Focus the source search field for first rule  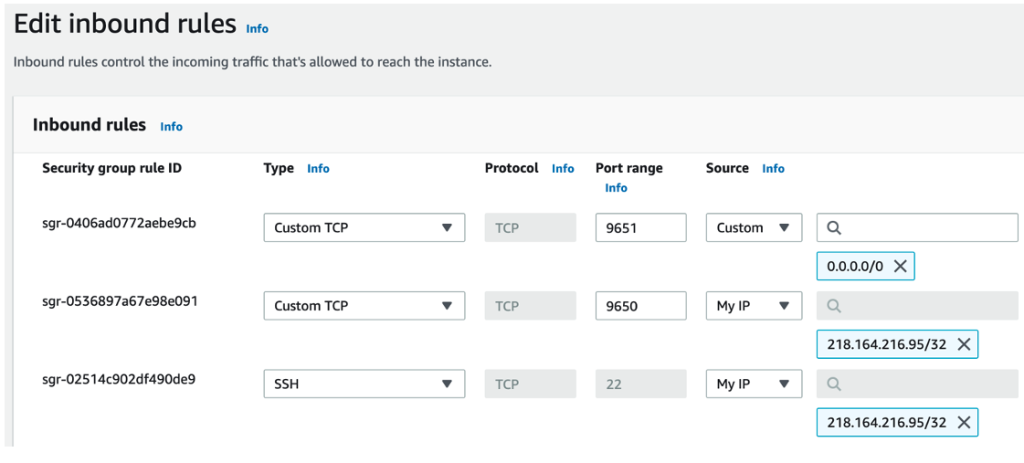pyautogui.click(x=925, y=228)
